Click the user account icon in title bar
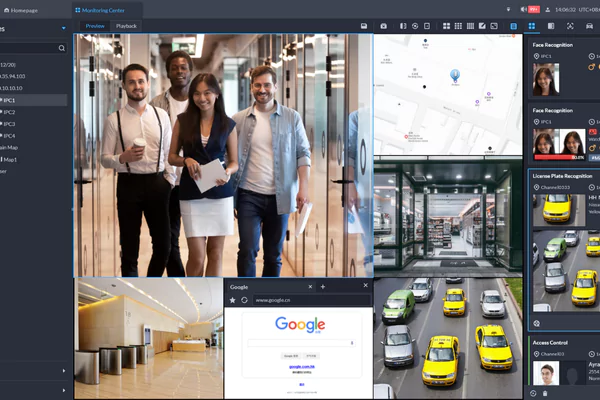Viewport: 600px width, 400px height. click(547, 9)
